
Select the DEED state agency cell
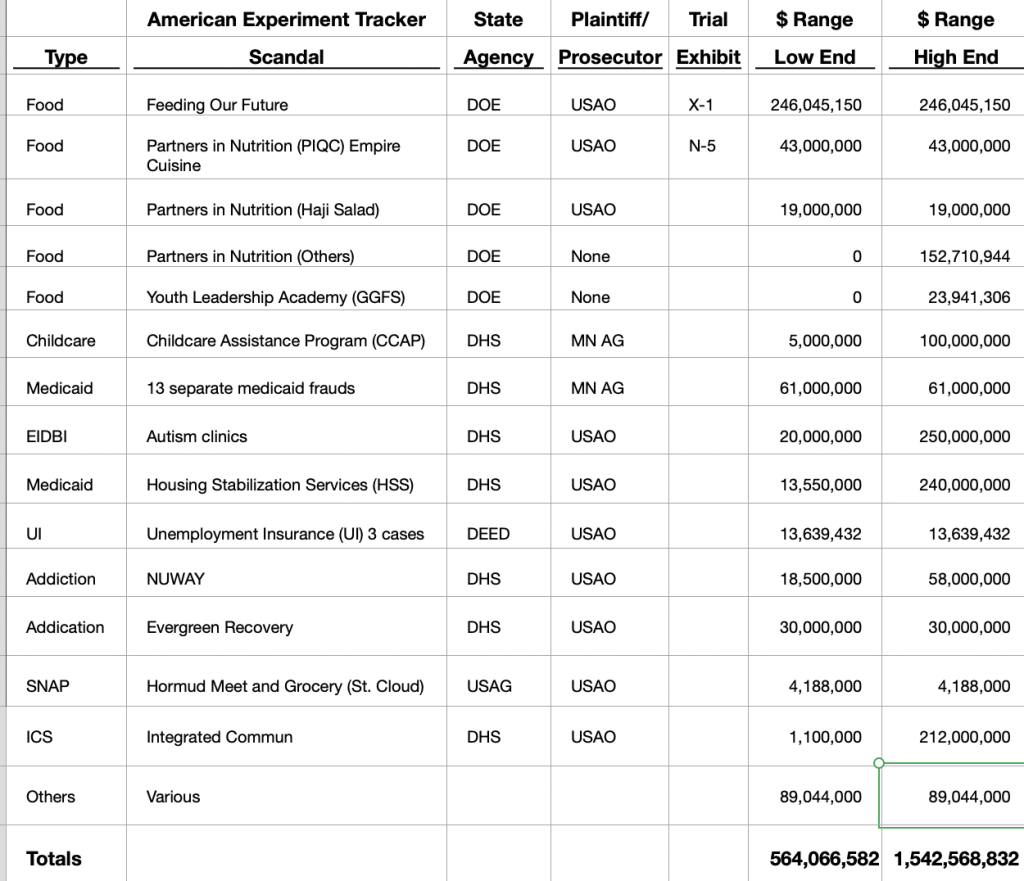click(488, 534)
